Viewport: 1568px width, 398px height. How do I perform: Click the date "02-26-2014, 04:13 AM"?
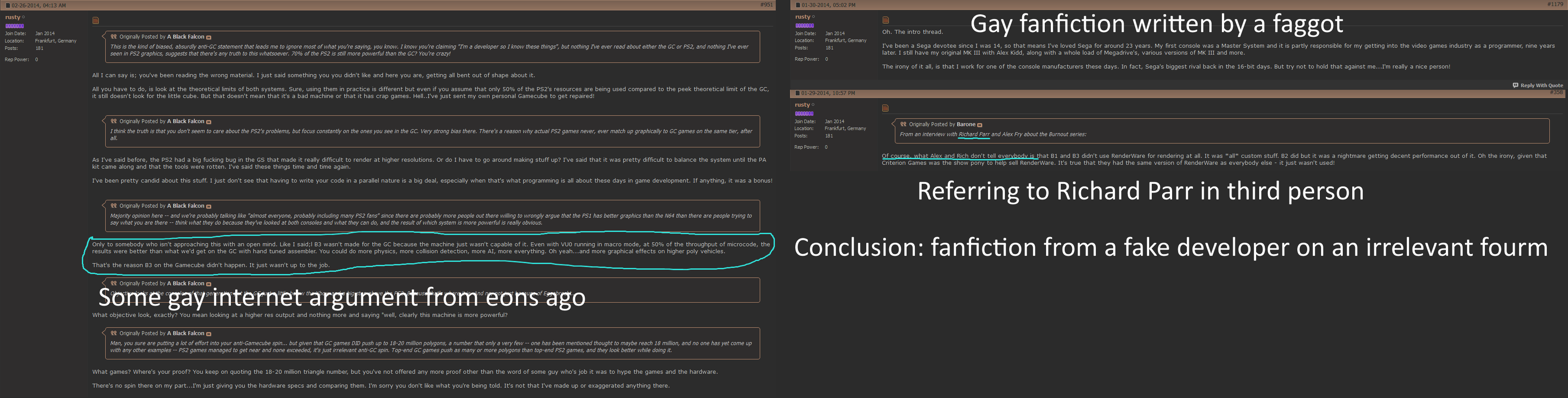39,6
